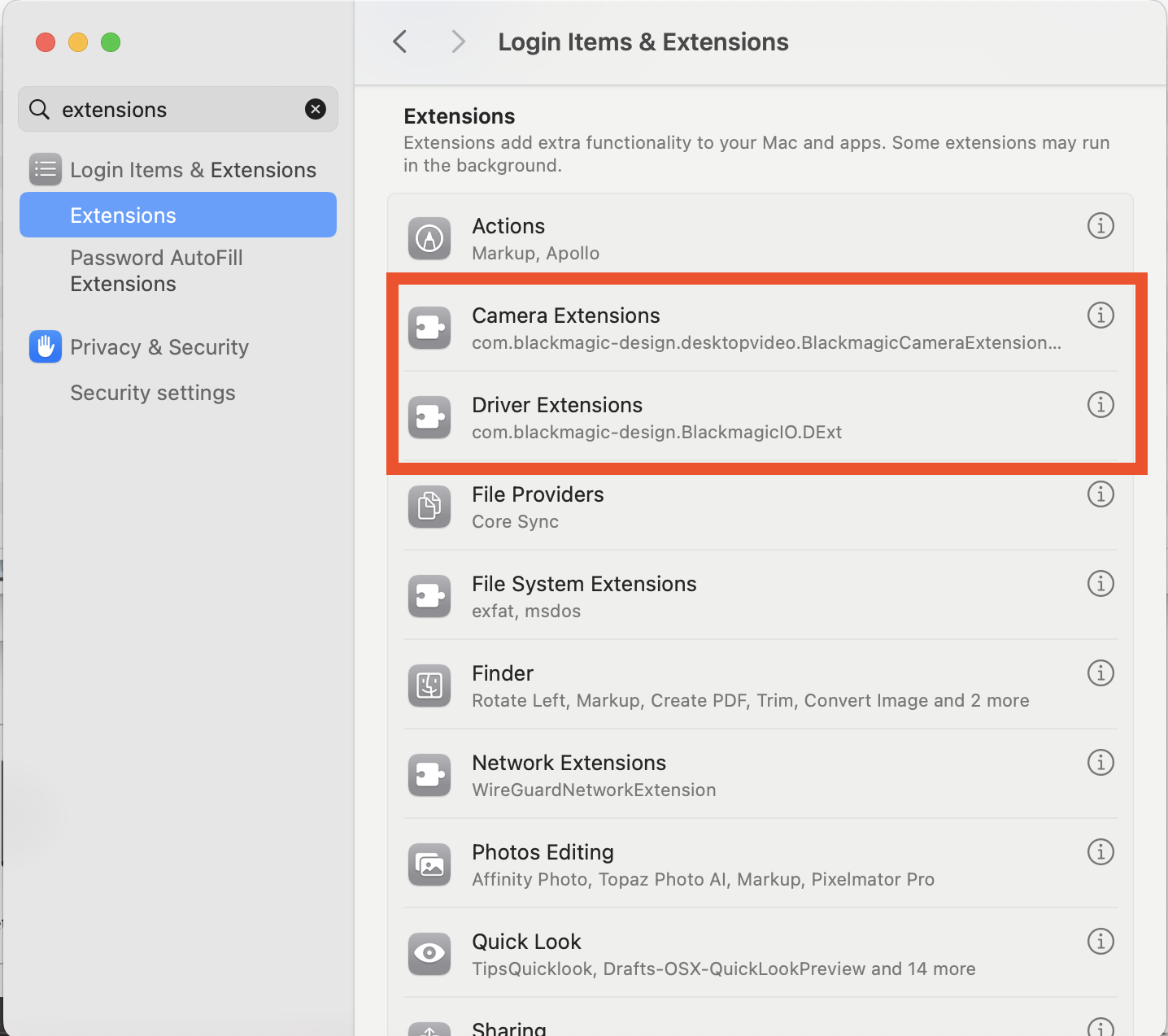The width and height of the screenshot is (1168, 1036).
Task: Open info for Photos Editing
Action: pos(1100,851)
